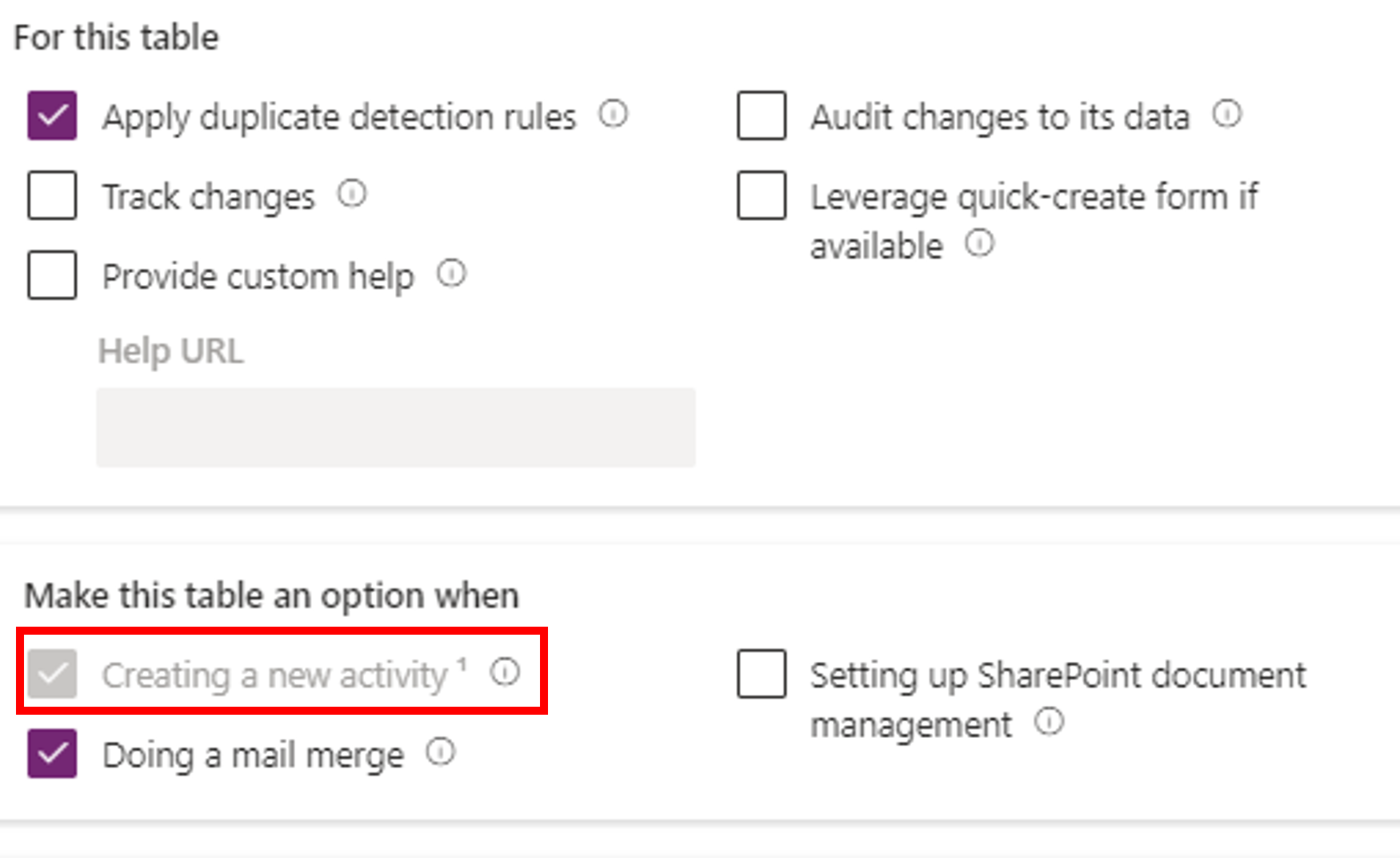
Task: Click the 'For this table' section heading
Action: [116, 38]
